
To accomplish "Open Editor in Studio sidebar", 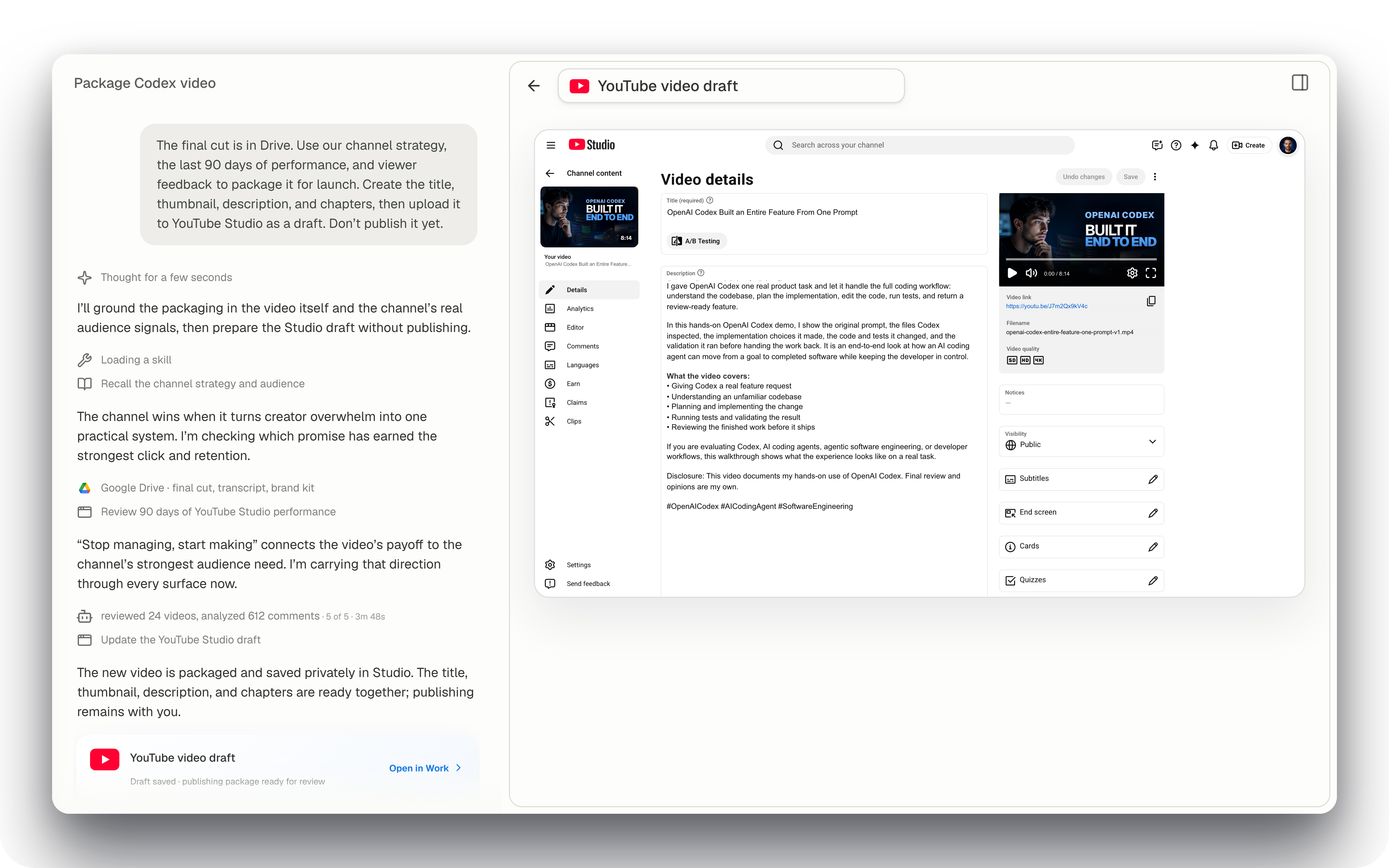I will click(590, 328).
